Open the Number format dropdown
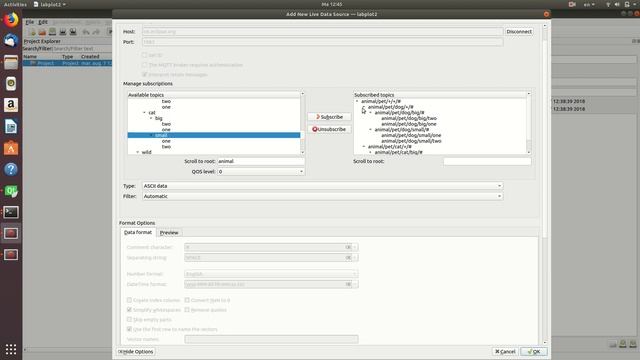 tap(271, 274)
